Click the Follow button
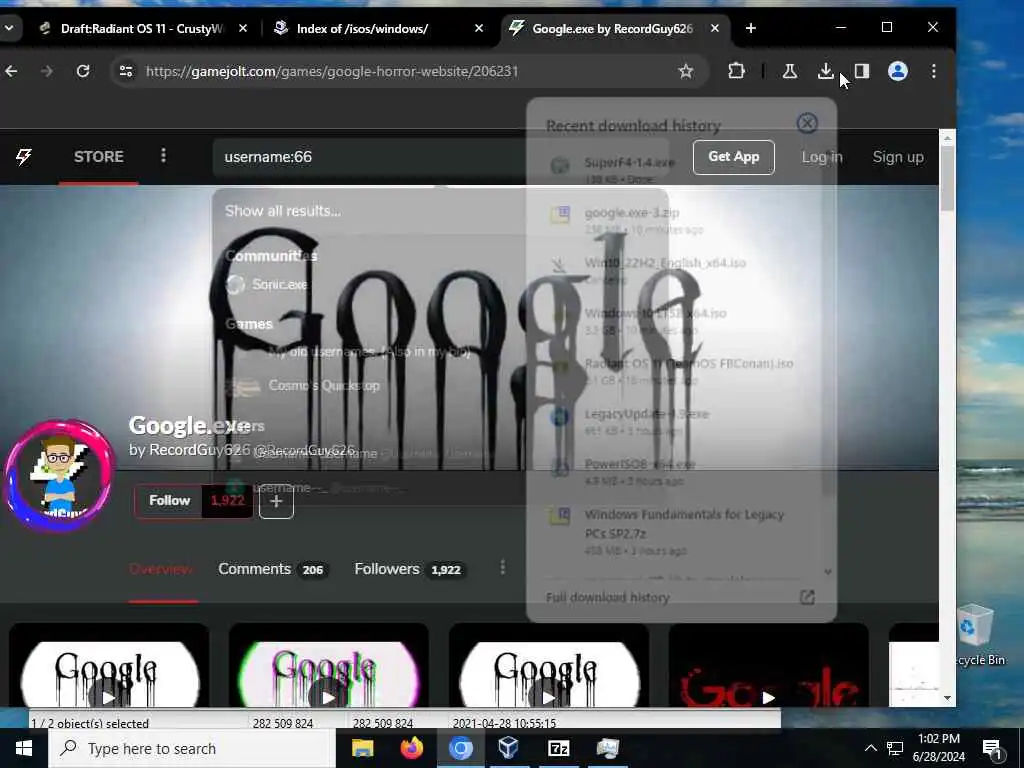The image size is (1024, 768). [x=169, y=500]
